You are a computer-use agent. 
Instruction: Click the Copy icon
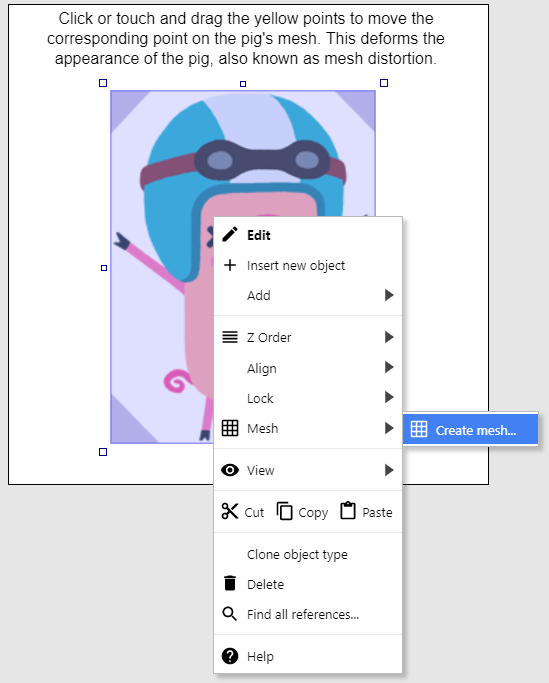coord(284,511)
